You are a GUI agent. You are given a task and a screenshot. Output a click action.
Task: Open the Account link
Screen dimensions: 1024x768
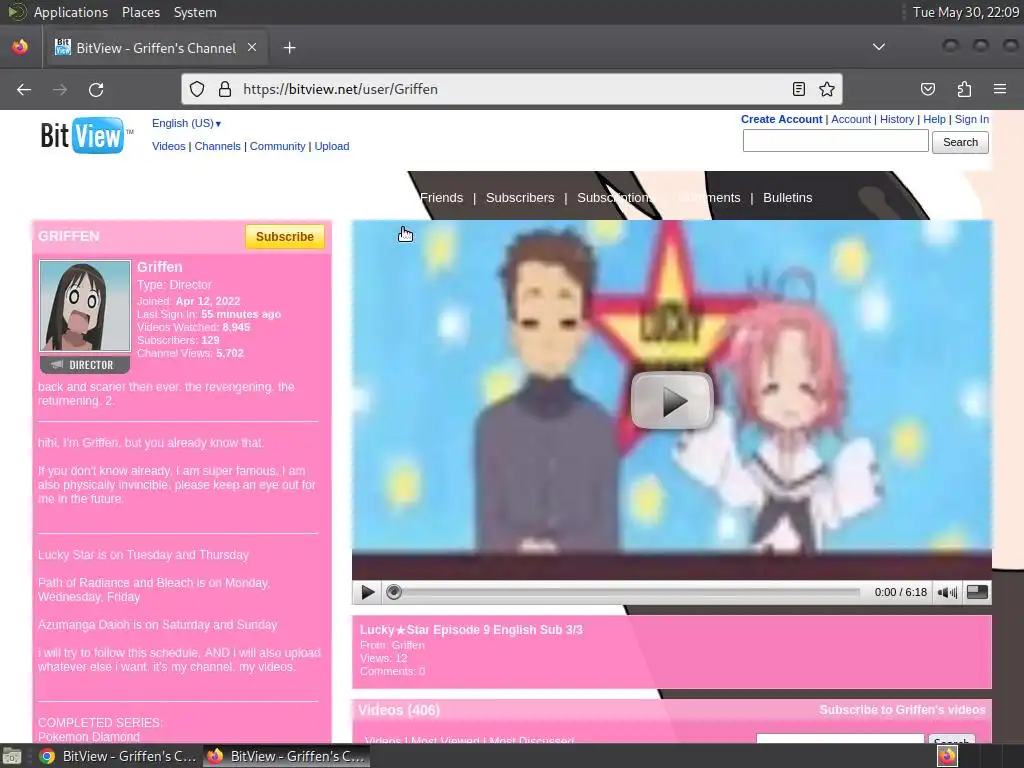851,119
